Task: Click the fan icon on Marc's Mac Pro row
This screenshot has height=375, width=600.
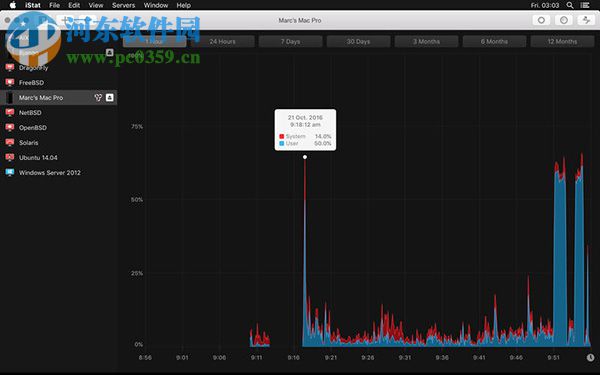Action: click(98, 98)
